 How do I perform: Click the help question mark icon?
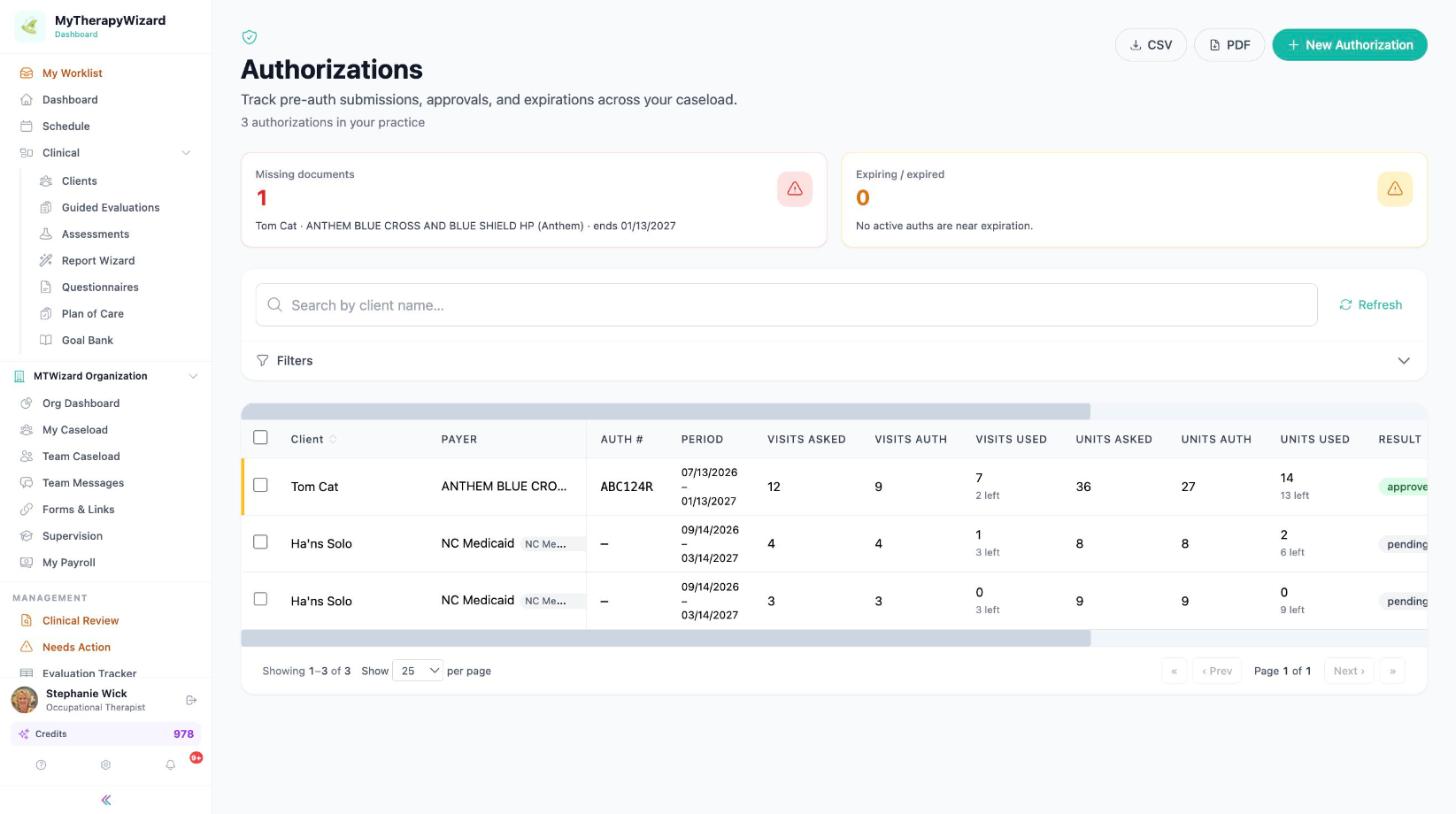pos(41,765)
